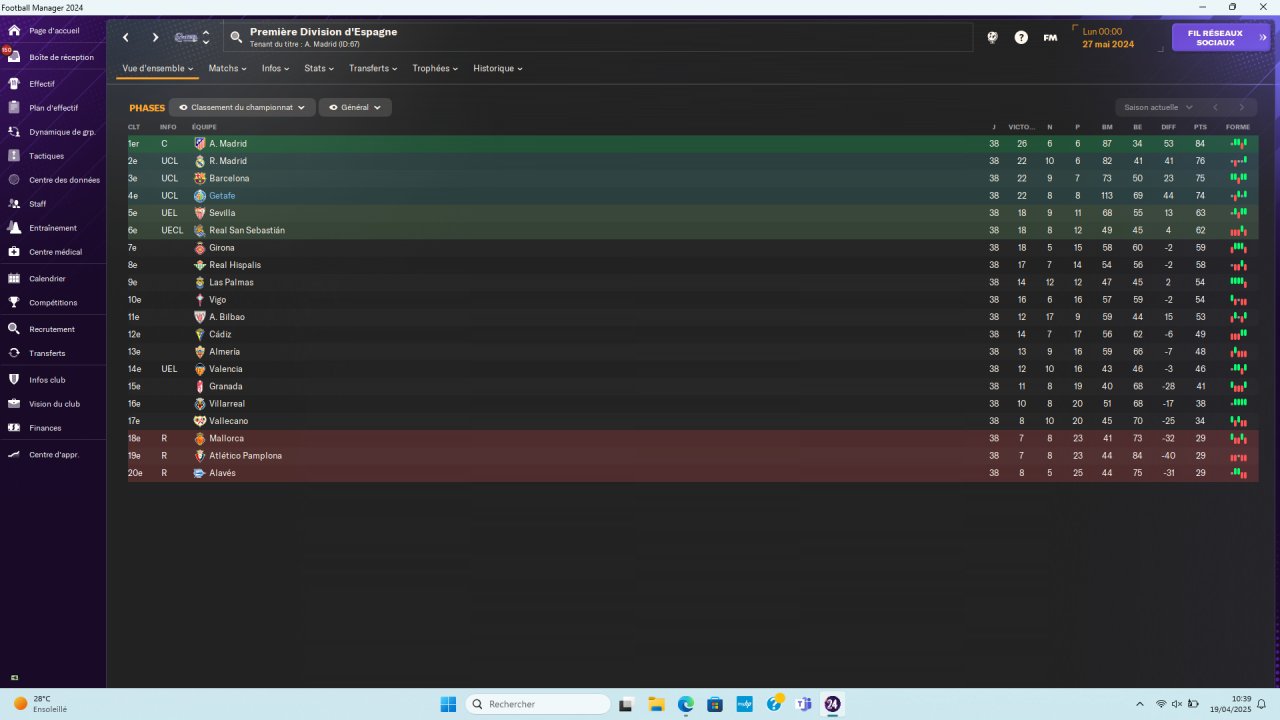Click the Getafe club badge
Viewport: 1280px width, 720px height.
200,196
